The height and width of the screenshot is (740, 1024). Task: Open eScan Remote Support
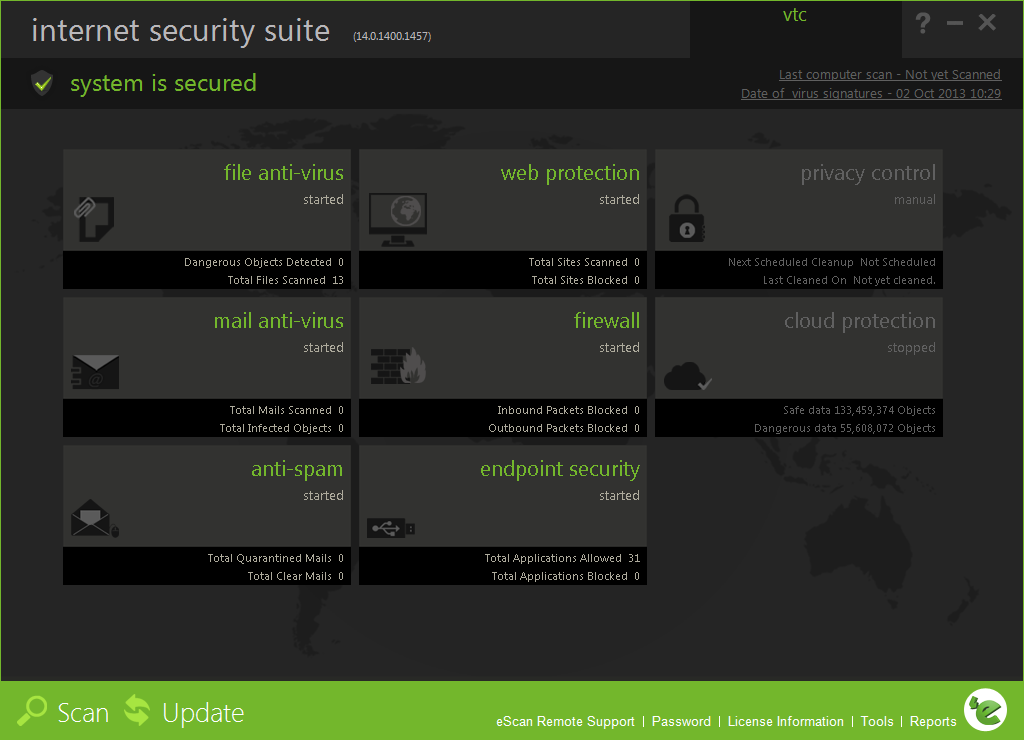[x=565, y=721]
